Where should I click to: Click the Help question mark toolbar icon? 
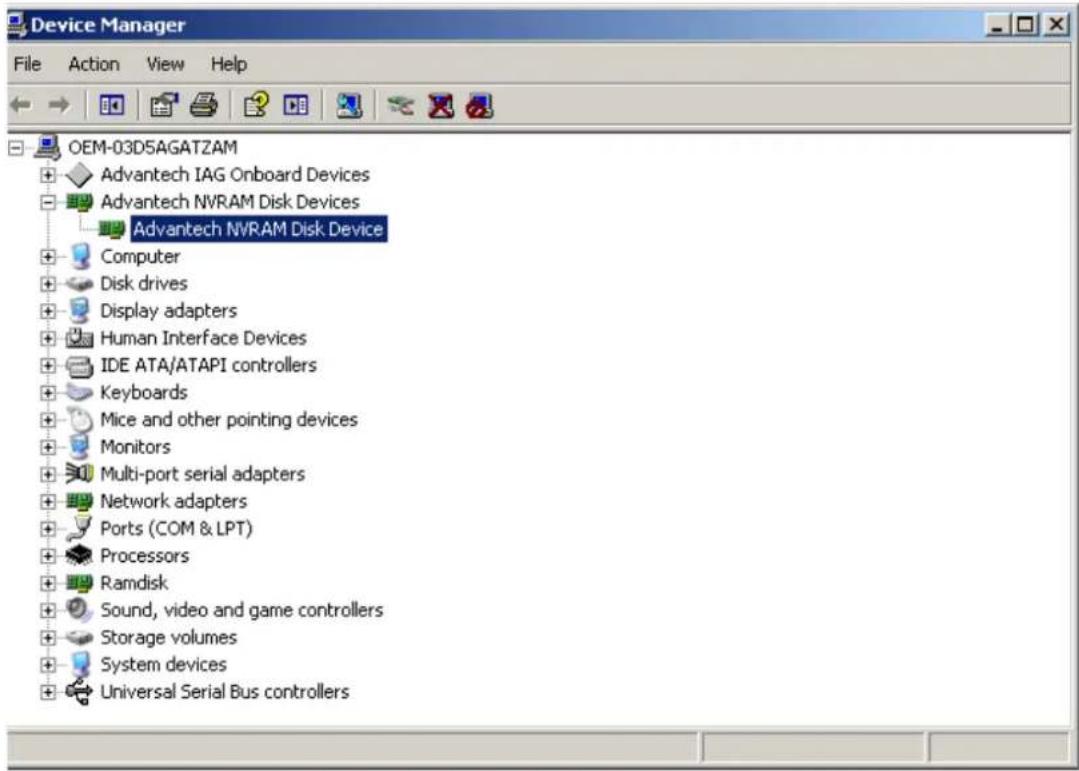pos(256,106)
